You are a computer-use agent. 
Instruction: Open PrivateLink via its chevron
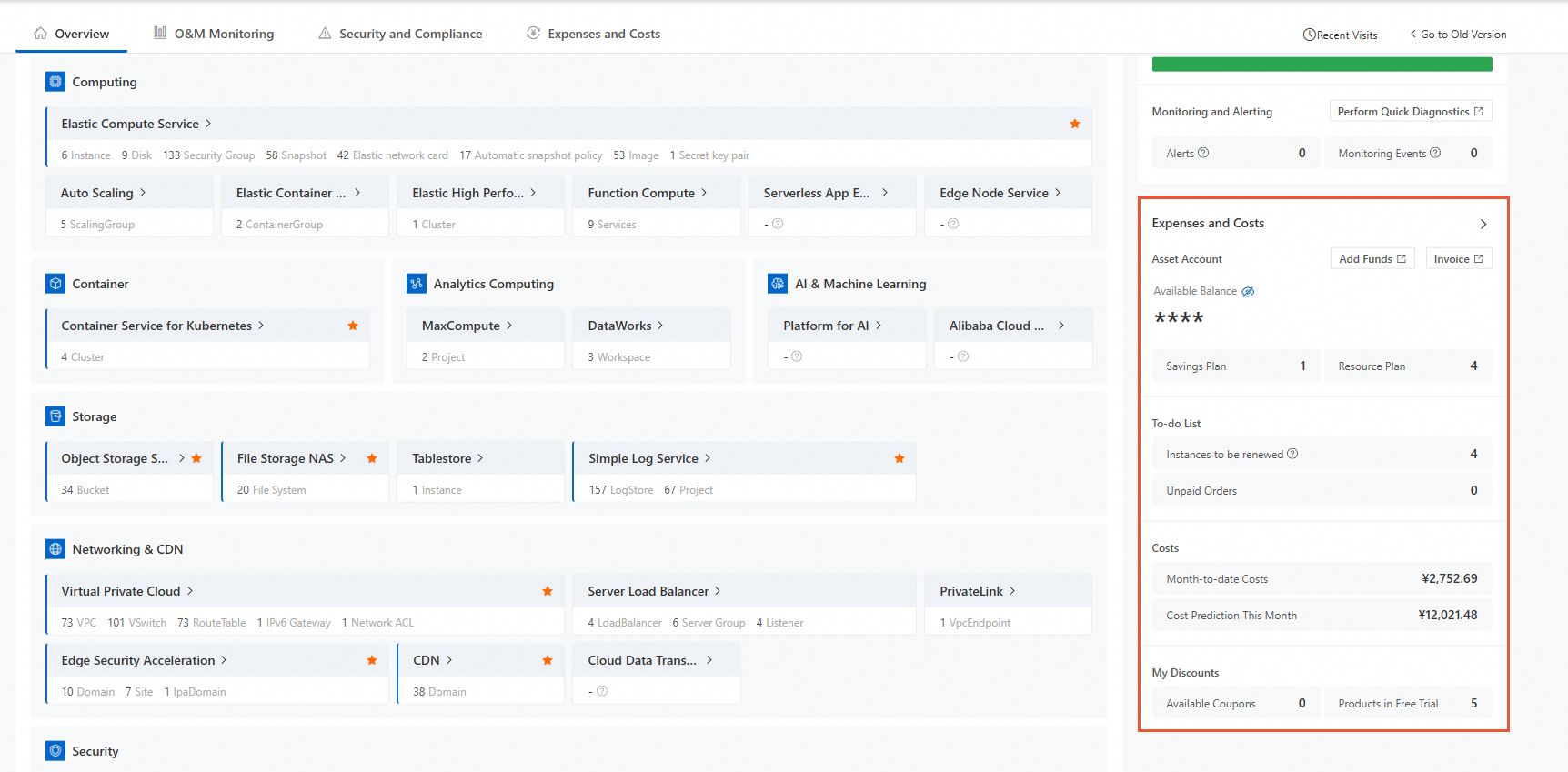click(1012, 591)
